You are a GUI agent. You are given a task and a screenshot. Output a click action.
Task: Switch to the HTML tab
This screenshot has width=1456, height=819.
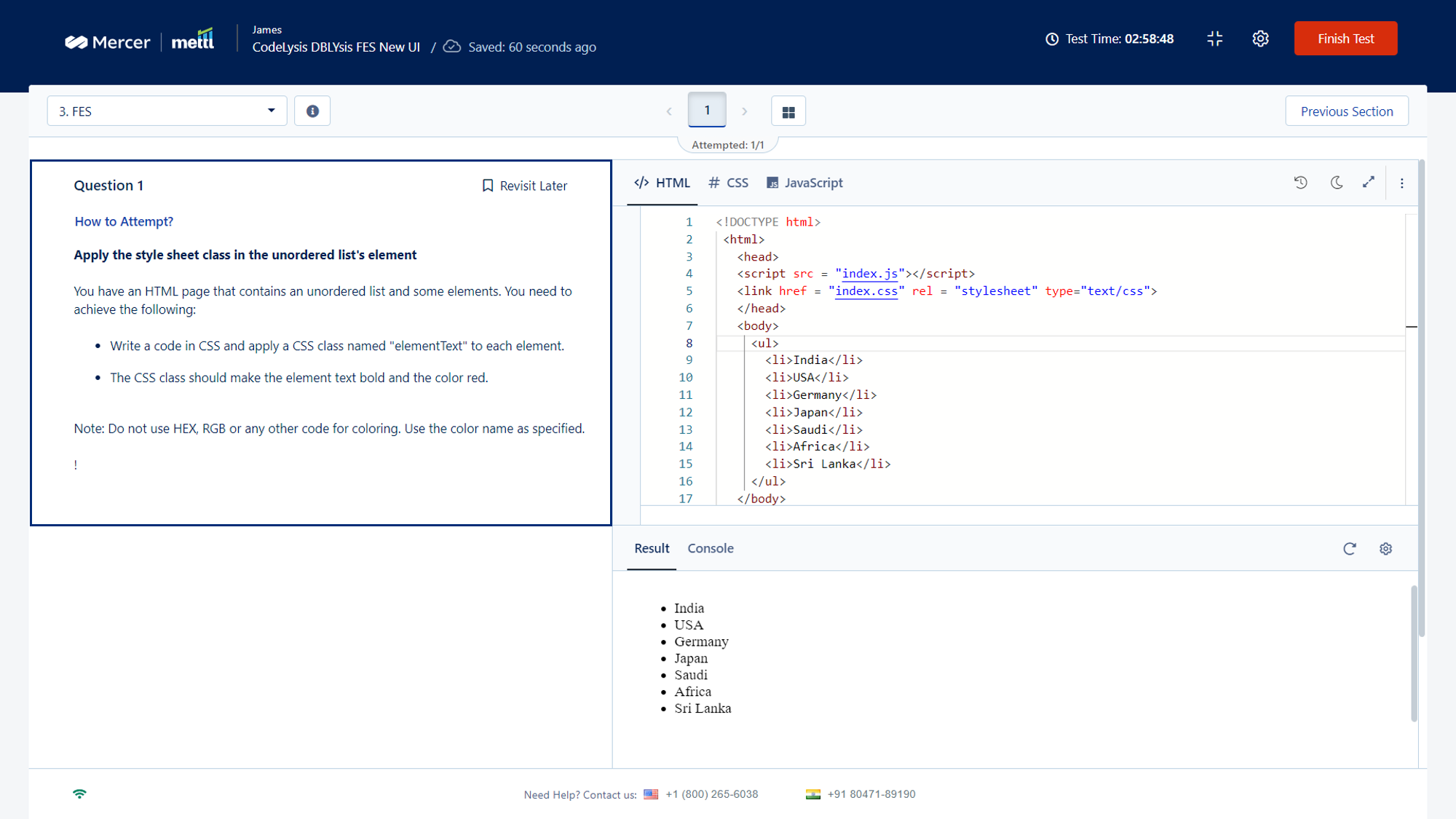pyautogui.click(x=662, y=183)
